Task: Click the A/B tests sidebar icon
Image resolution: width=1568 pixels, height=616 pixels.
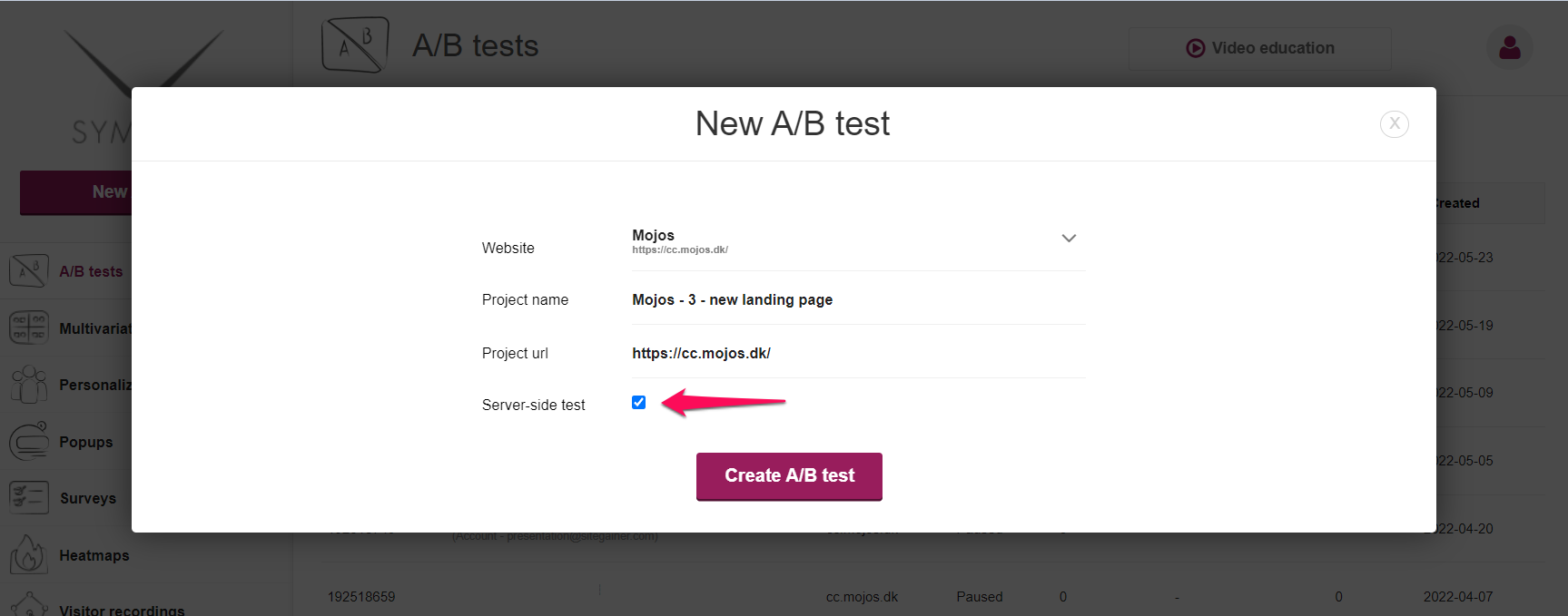Action: [28, 271]
